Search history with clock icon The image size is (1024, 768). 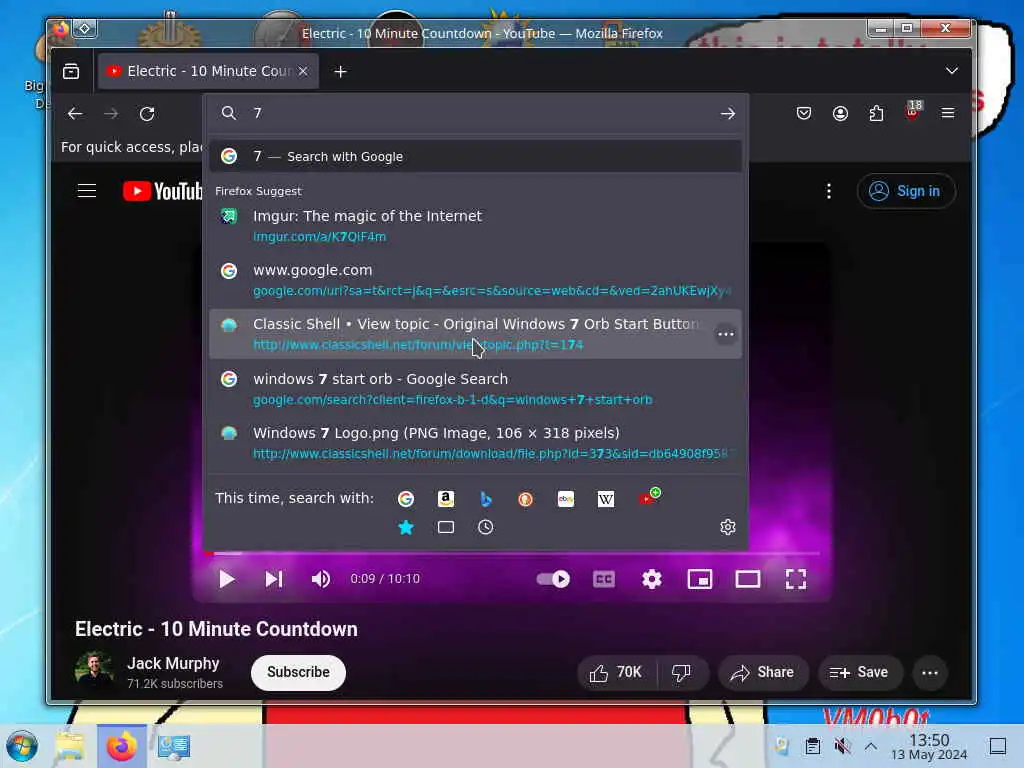(485, 527)
